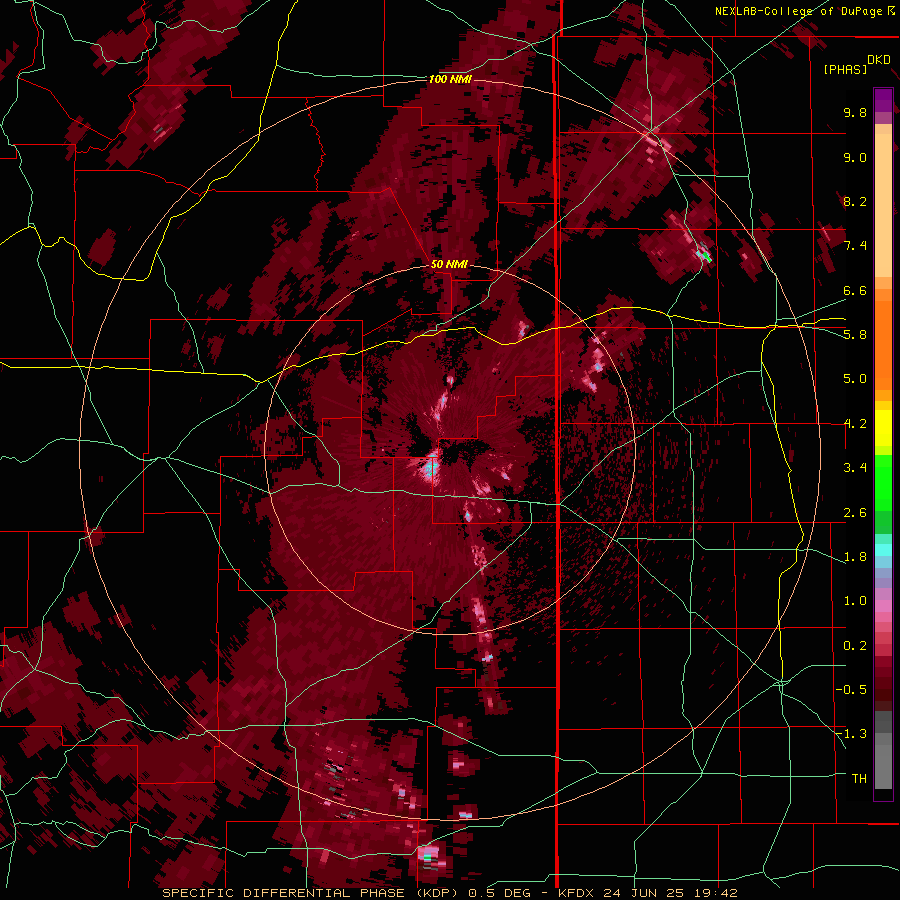Click the "100 NMI" range ring label

[451, 79]
